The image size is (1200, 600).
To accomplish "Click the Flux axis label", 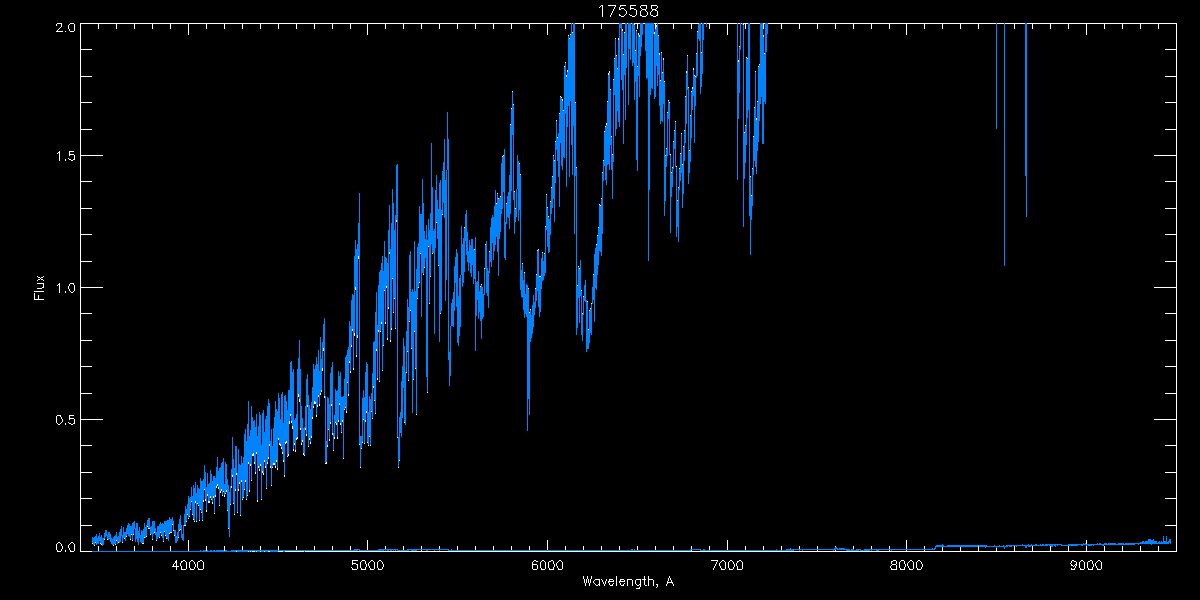I will (39, 288).
